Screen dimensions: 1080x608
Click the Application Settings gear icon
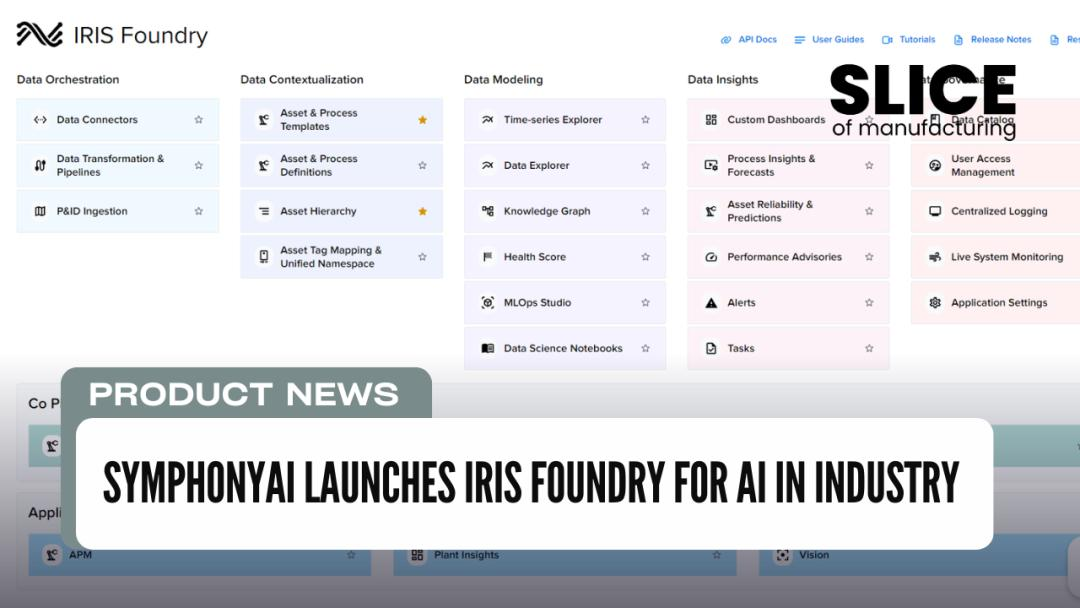tap(935, 302)
